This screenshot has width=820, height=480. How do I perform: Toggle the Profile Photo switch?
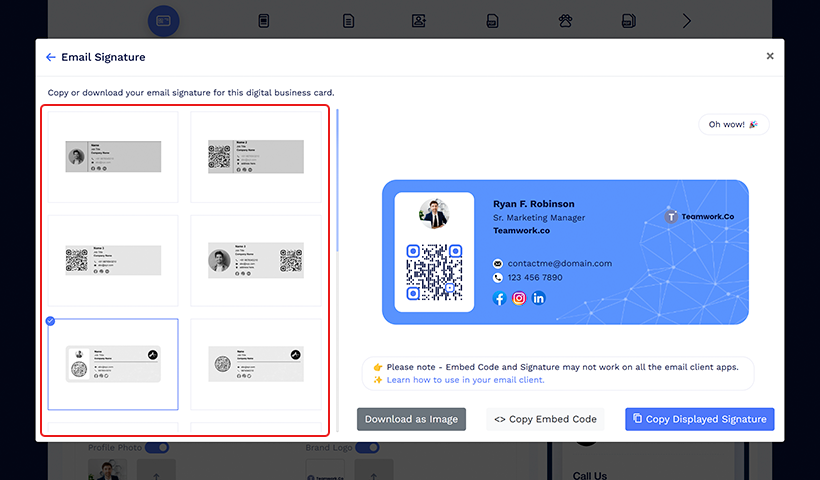157,448
